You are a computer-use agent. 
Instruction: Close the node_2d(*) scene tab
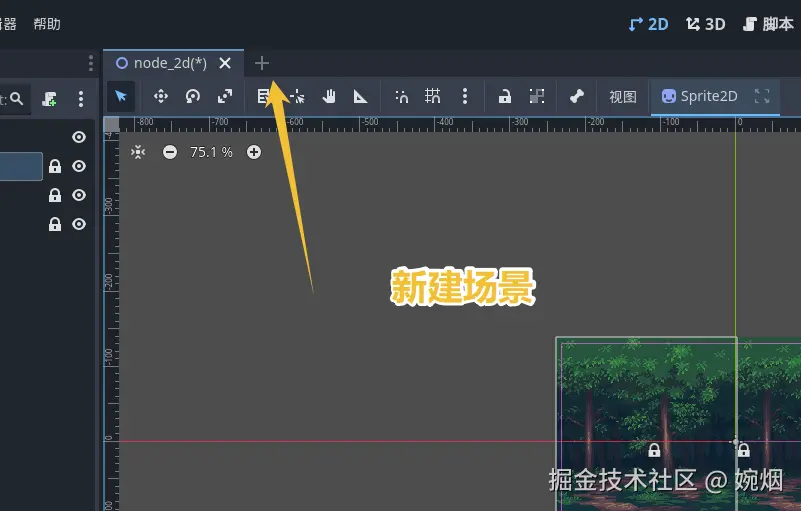(225, 63)
